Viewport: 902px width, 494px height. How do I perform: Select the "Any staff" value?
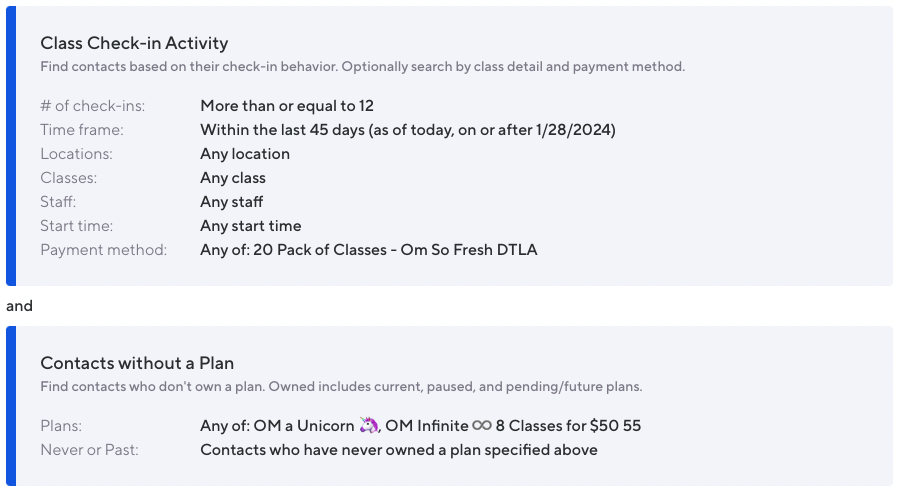232,202
